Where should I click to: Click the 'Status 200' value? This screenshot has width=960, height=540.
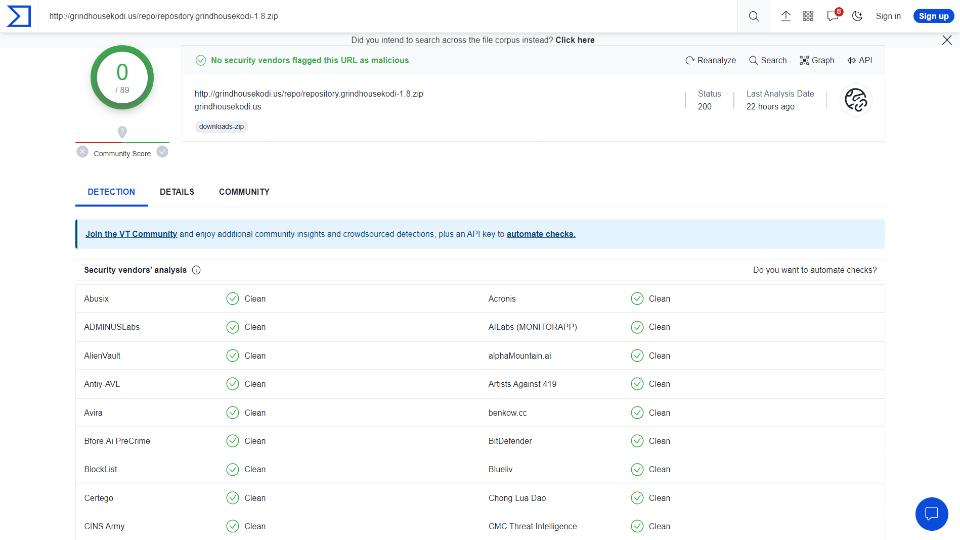point(705,107)
